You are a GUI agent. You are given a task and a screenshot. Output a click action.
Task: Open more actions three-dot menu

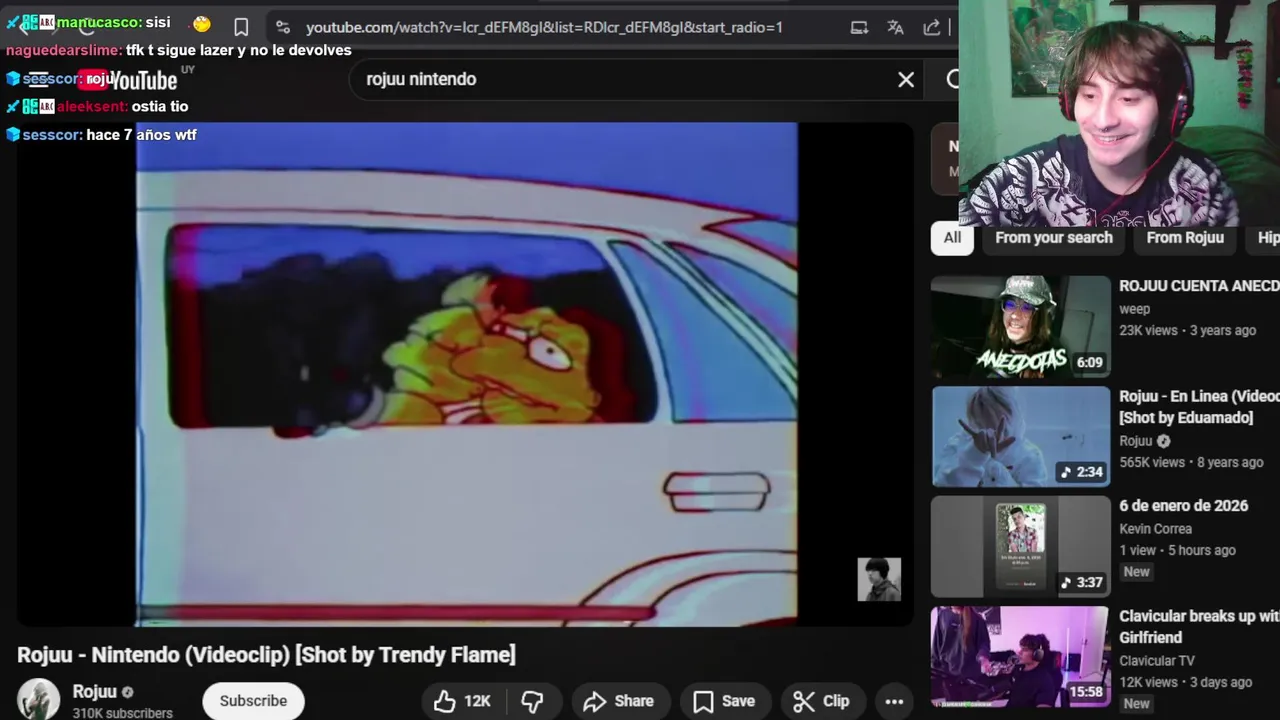[x=894, y=701]
